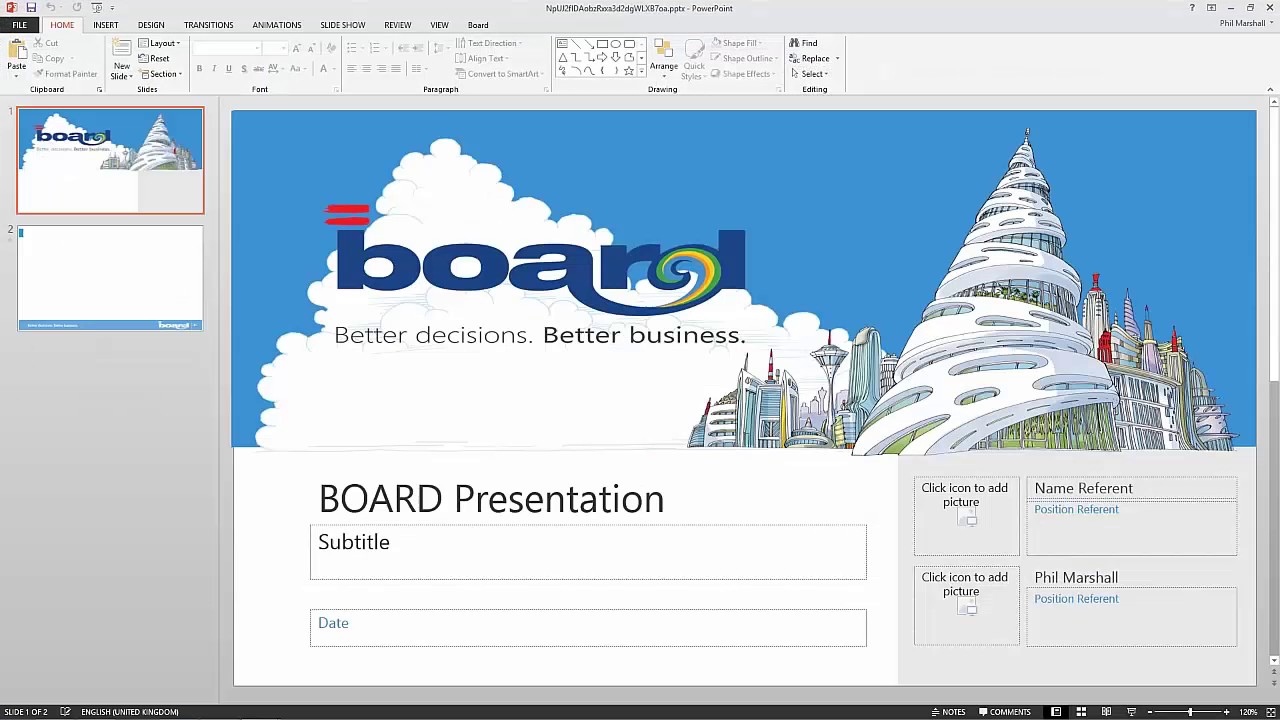Open PowerPoint Help question mark
Viewport: 1280px width, 720px height.
click(x=1192, y=8)
